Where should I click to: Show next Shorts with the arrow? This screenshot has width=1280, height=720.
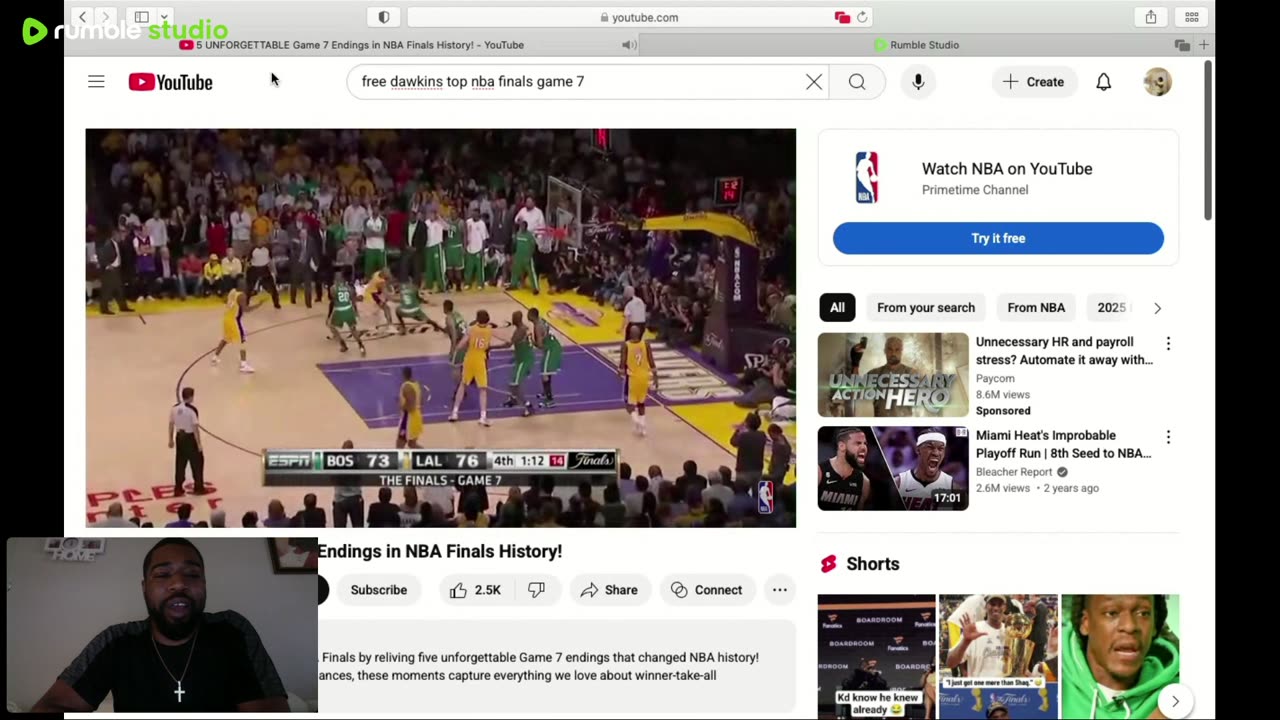point(1175,701)
